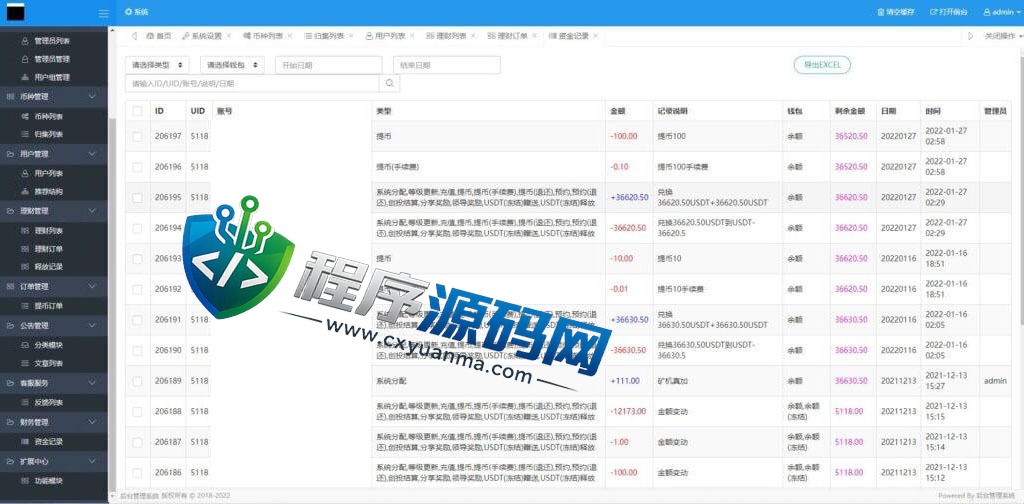Close the 理财列表 tab with its X
The image size is (1024, 504).
(x=473, y=36)
